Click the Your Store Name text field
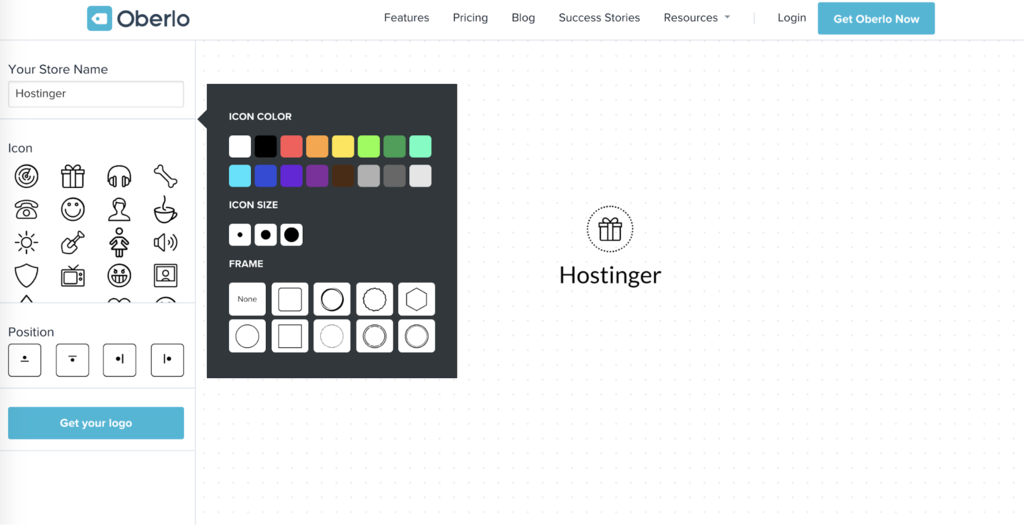Viewport: 1024px width, 525px height. coord(96,94)
